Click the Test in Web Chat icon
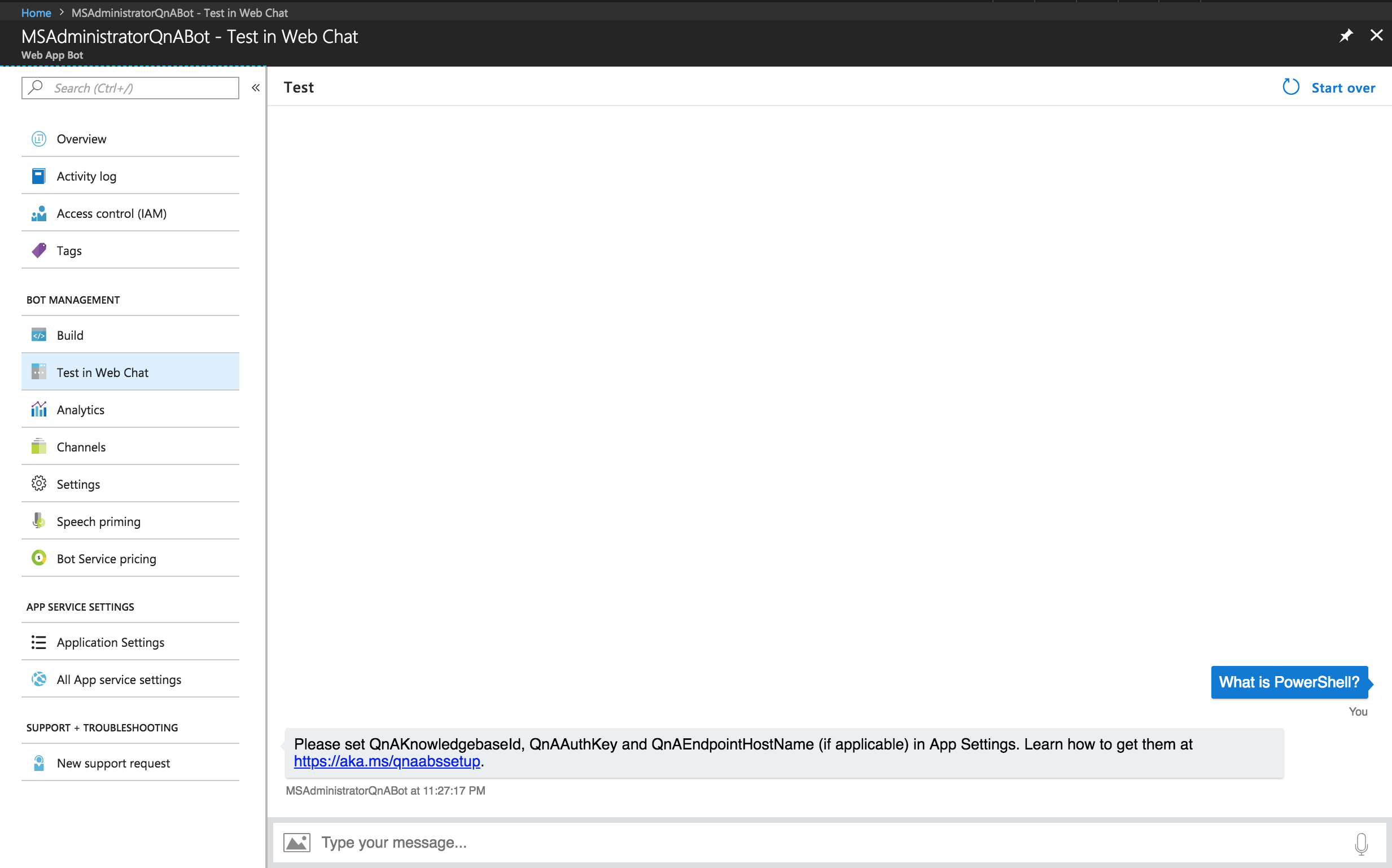 pyautogui.click(x=38, y=372)
